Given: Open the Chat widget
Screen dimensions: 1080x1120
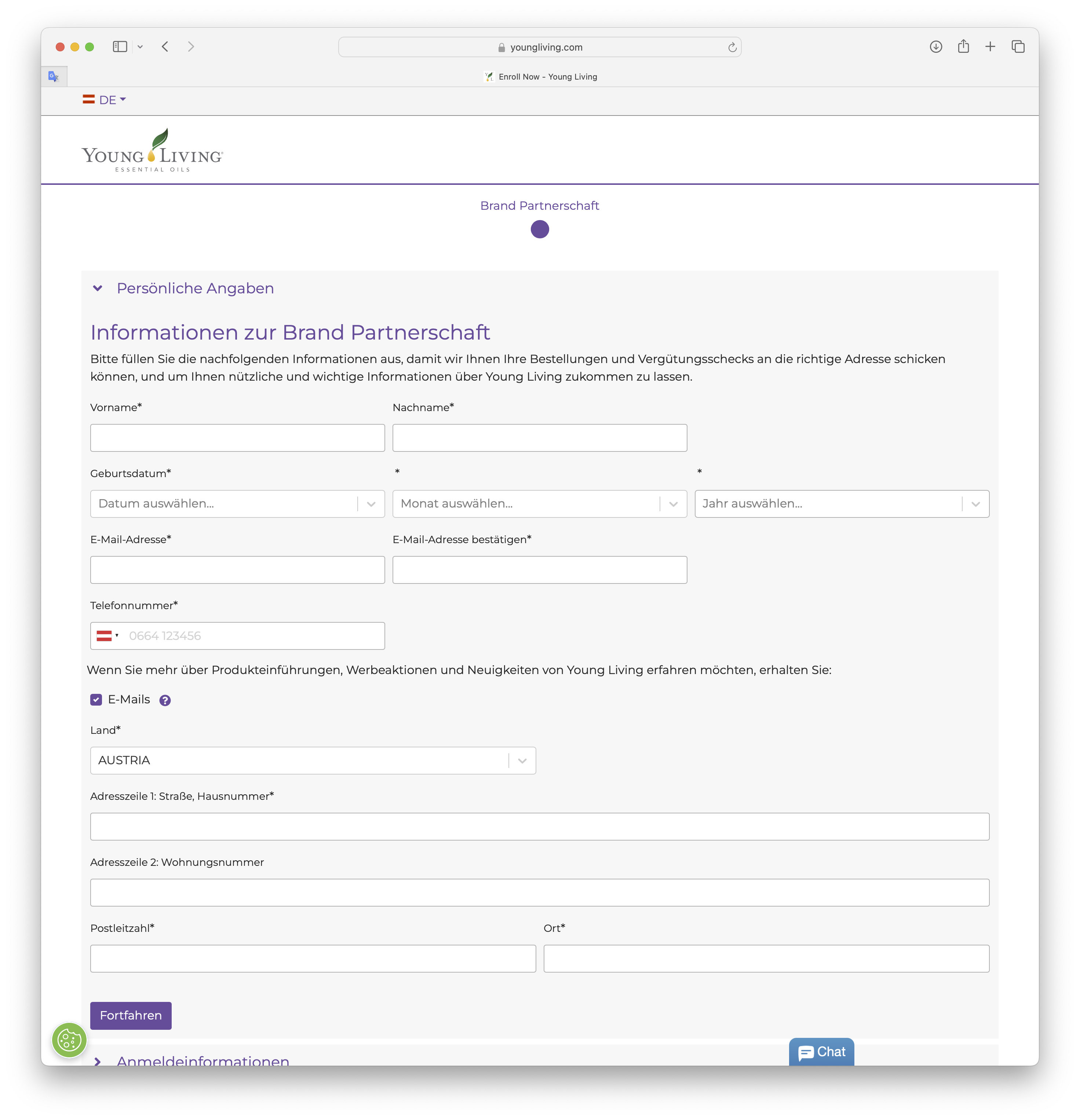Looking at the screenshot, I should coord(821,1052).
